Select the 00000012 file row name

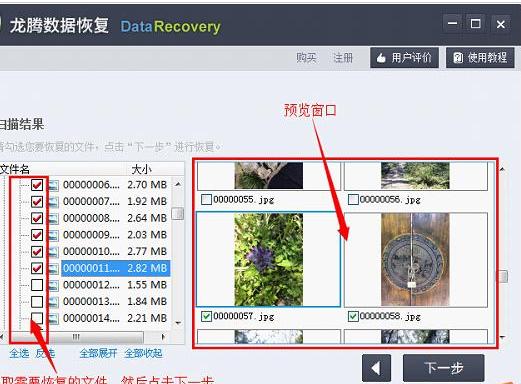pos(91,285)
